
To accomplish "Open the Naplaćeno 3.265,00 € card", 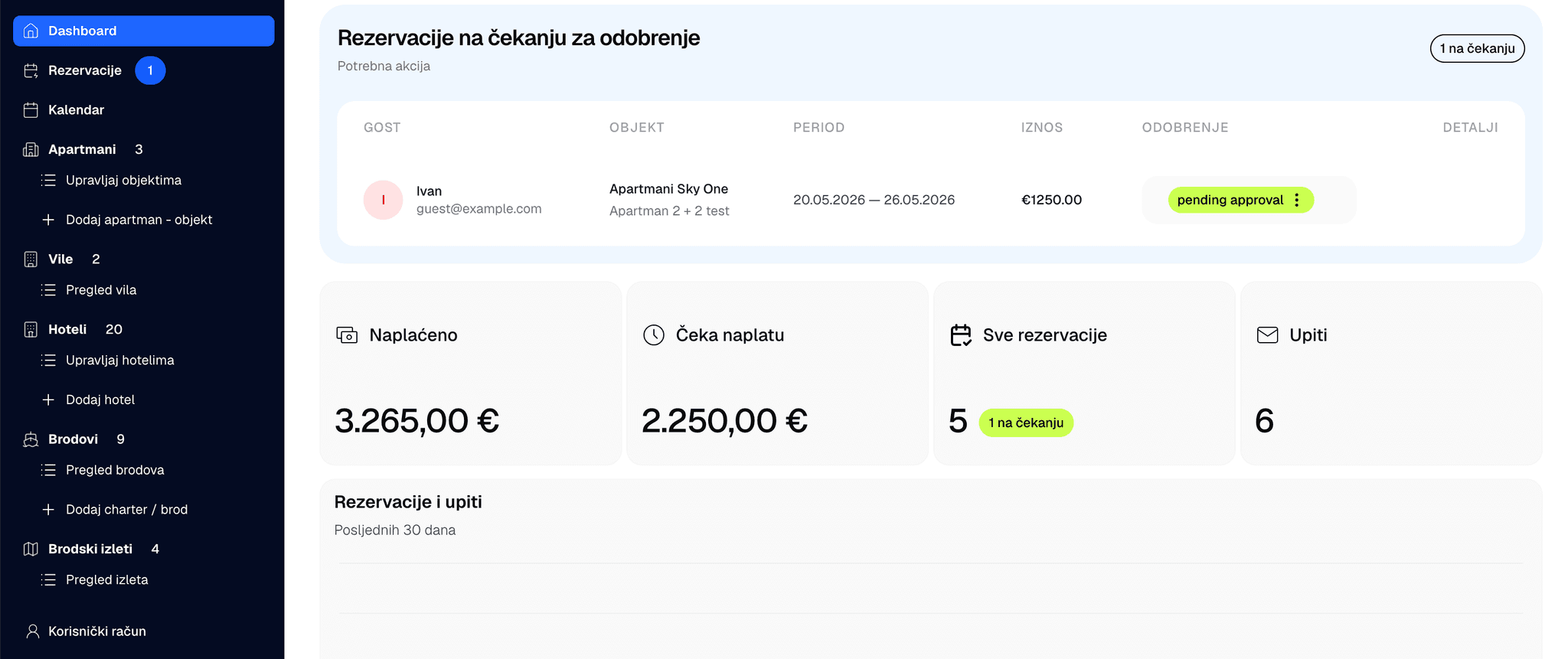I will click(x=470, y=374).
